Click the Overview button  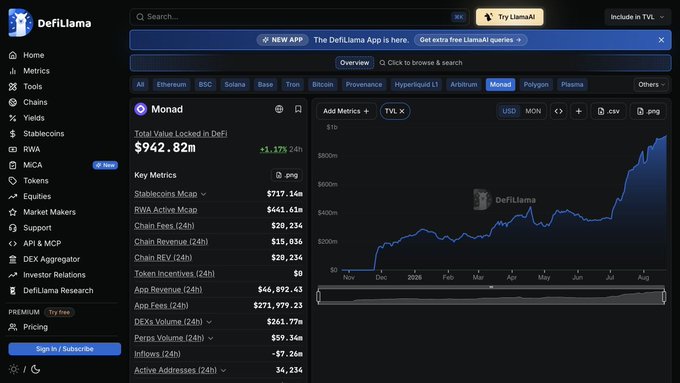click(x=354, y=63)
